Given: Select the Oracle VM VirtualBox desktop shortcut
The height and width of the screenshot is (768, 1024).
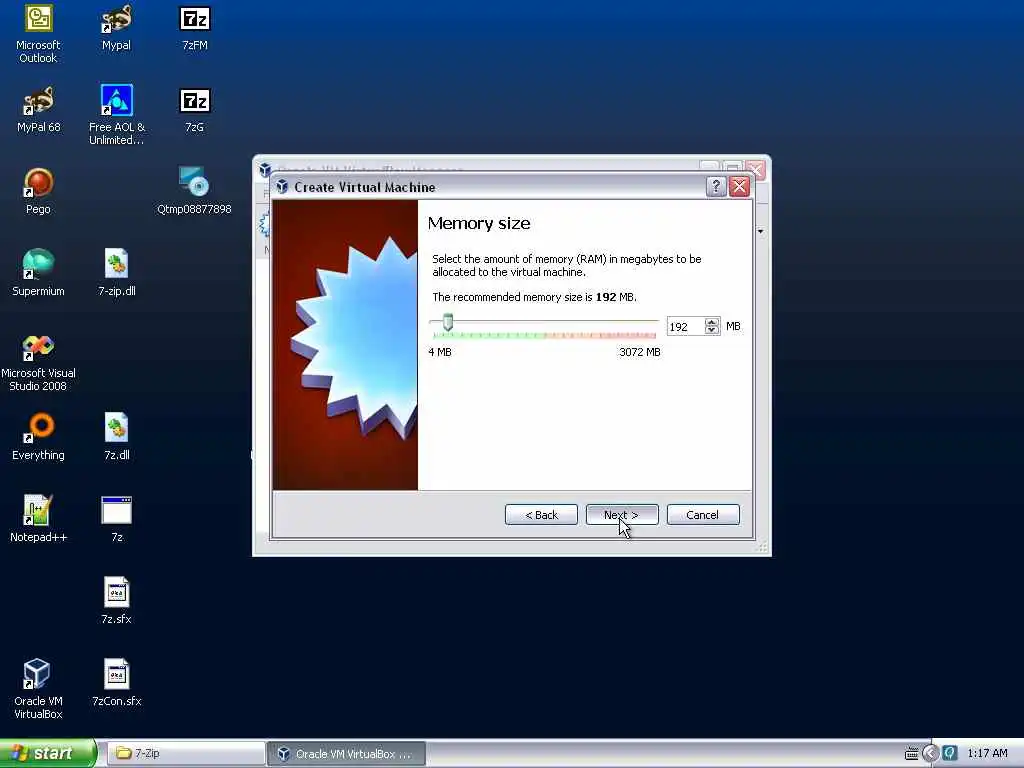Looking at the screenshot, I should pyautogui.click(x=38, y=690).
